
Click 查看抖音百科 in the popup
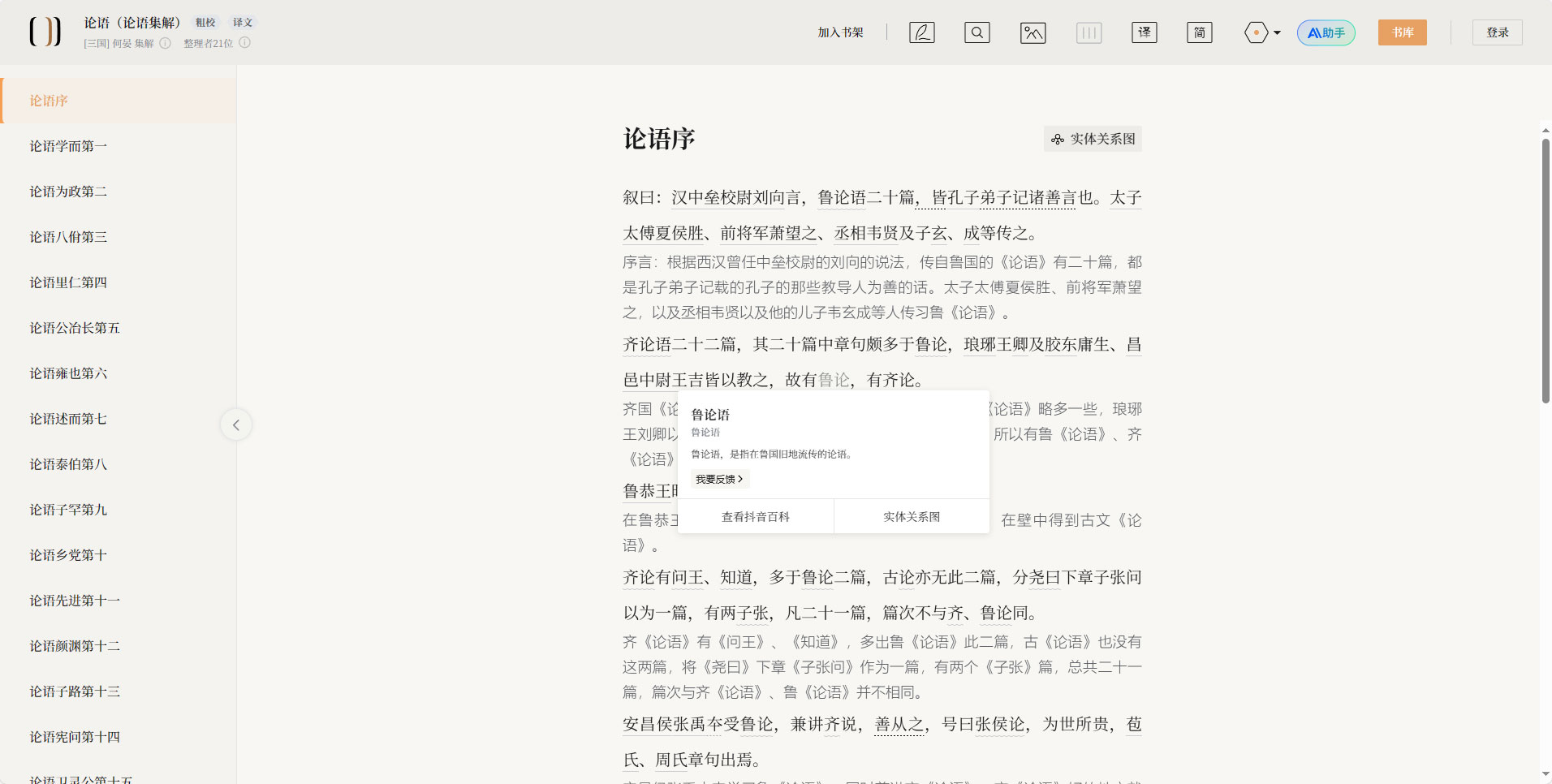coord(756,516)
